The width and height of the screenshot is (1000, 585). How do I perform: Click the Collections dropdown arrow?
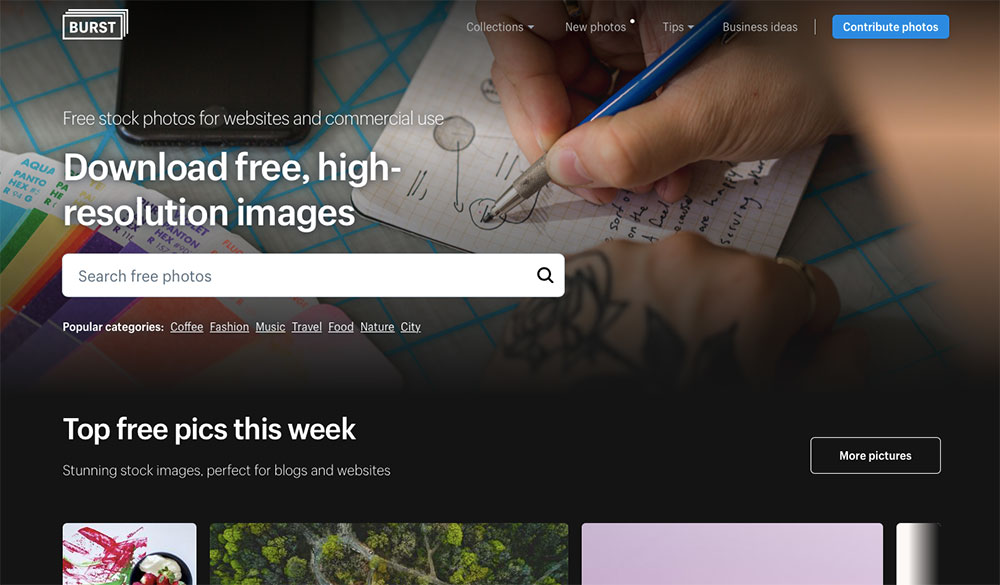click(531, 27)
